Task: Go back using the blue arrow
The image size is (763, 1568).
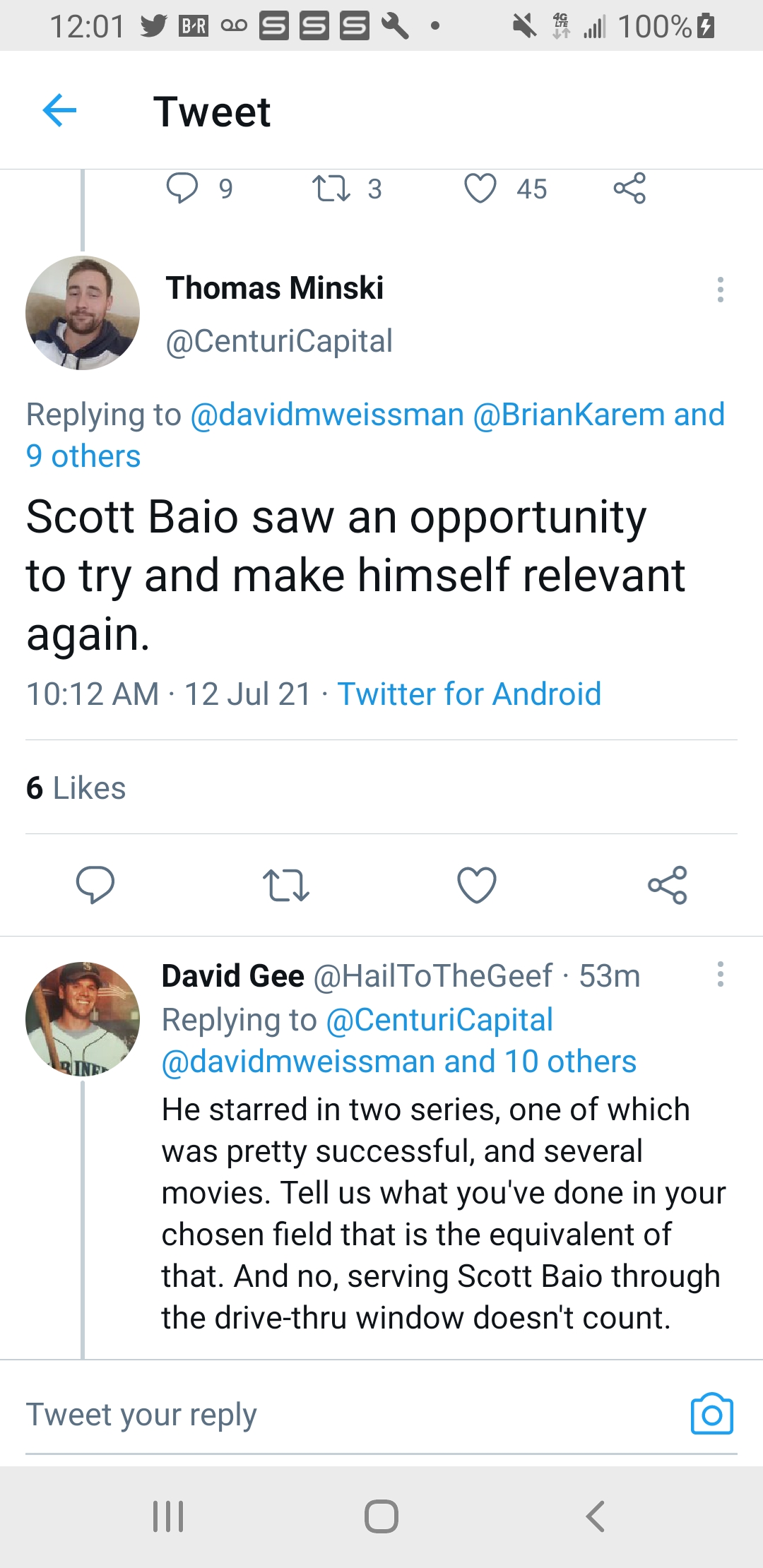Action: point(59,111)
